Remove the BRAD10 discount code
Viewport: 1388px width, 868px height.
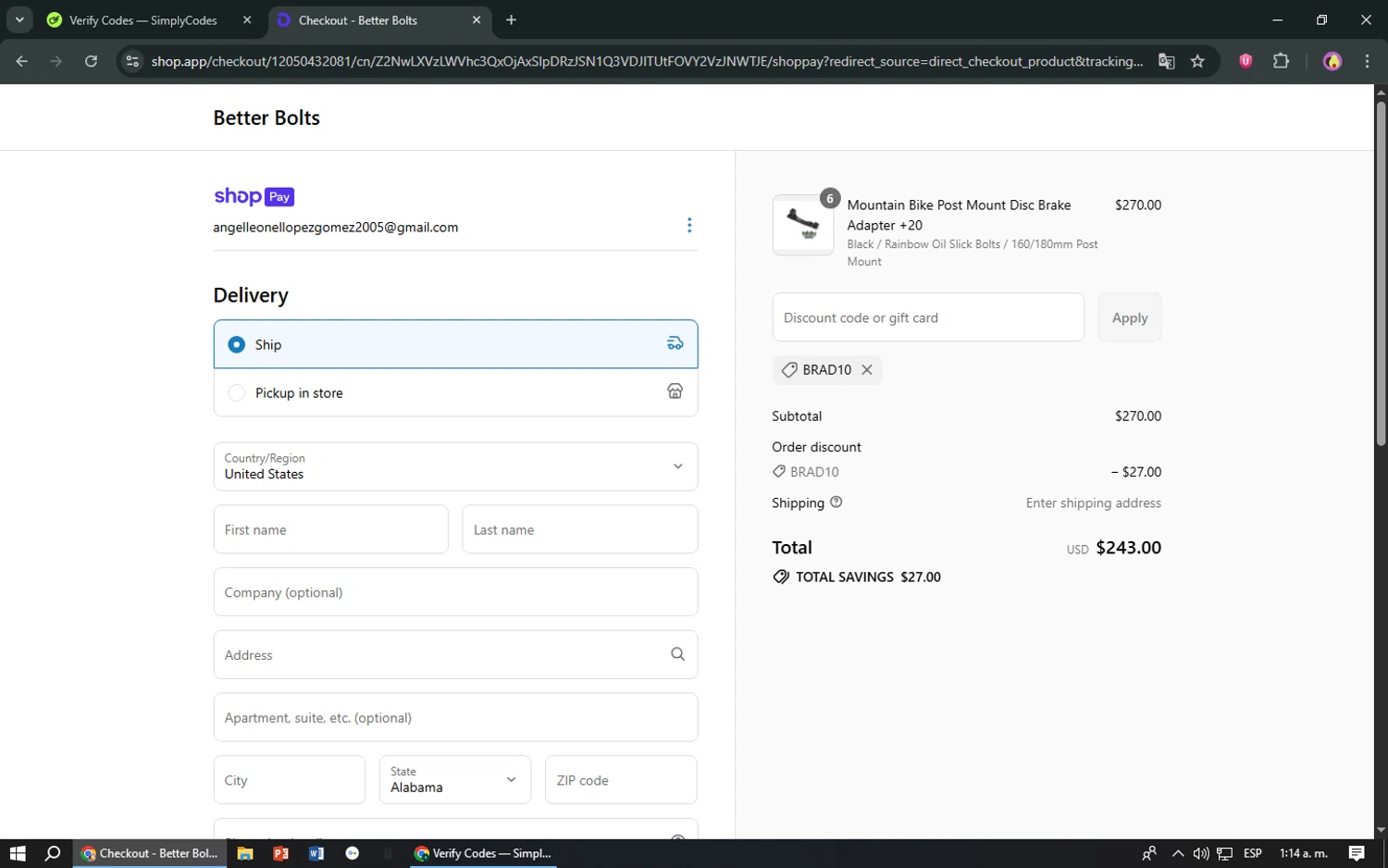867,369
